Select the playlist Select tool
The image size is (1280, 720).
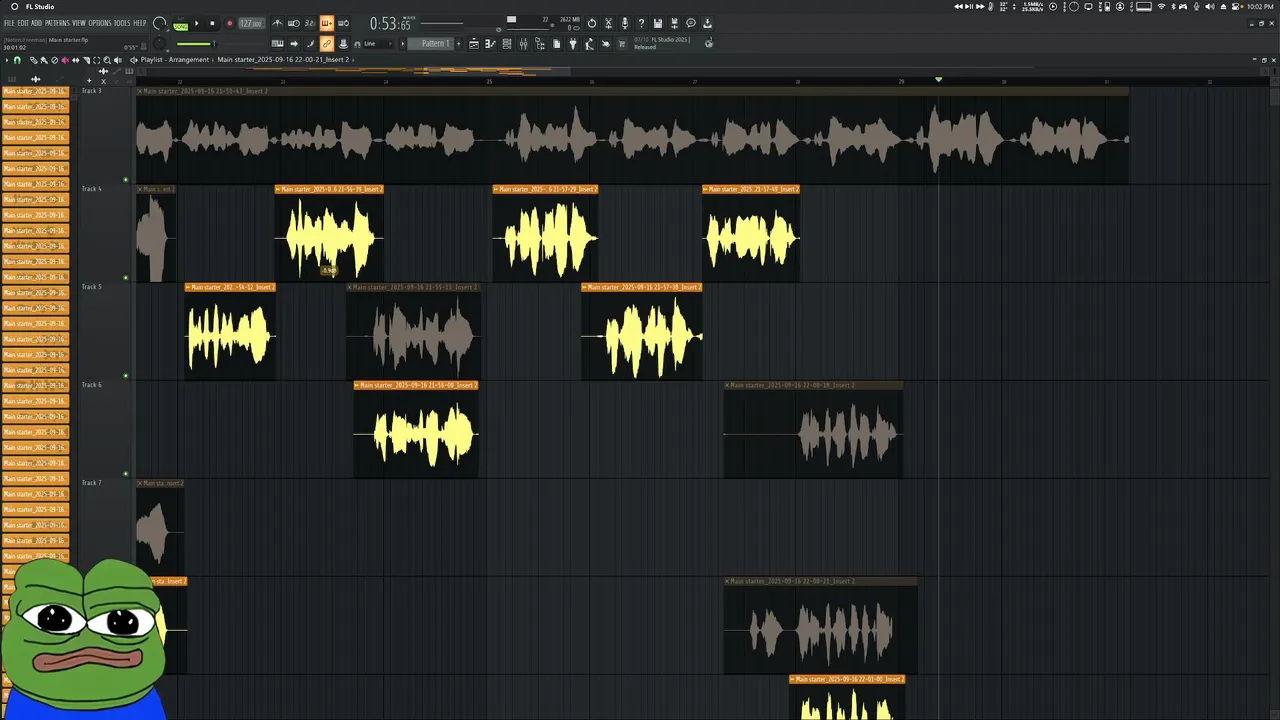[97, 60]
